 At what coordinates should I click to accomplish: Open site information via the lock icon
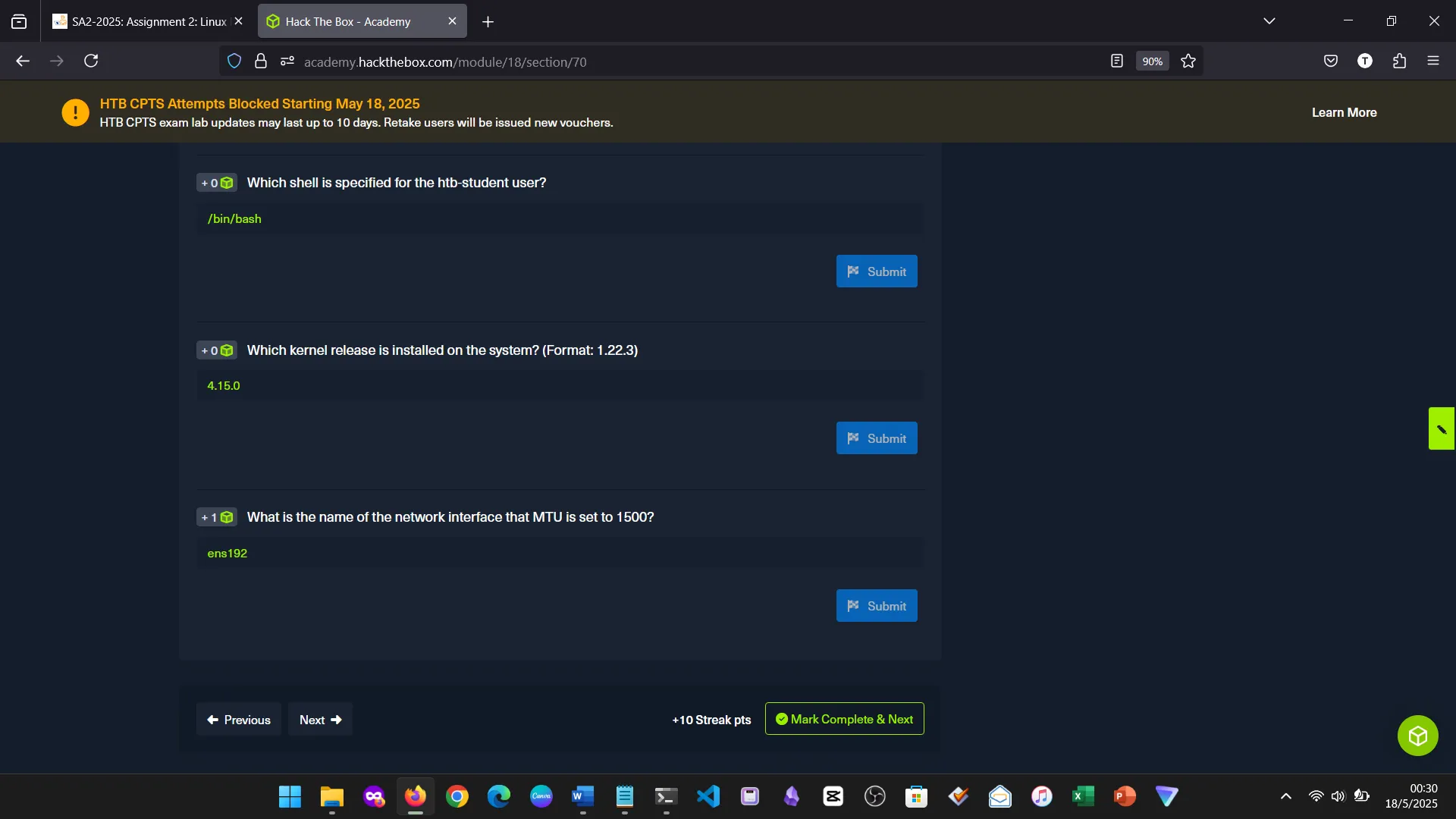[x=261, y=61]
